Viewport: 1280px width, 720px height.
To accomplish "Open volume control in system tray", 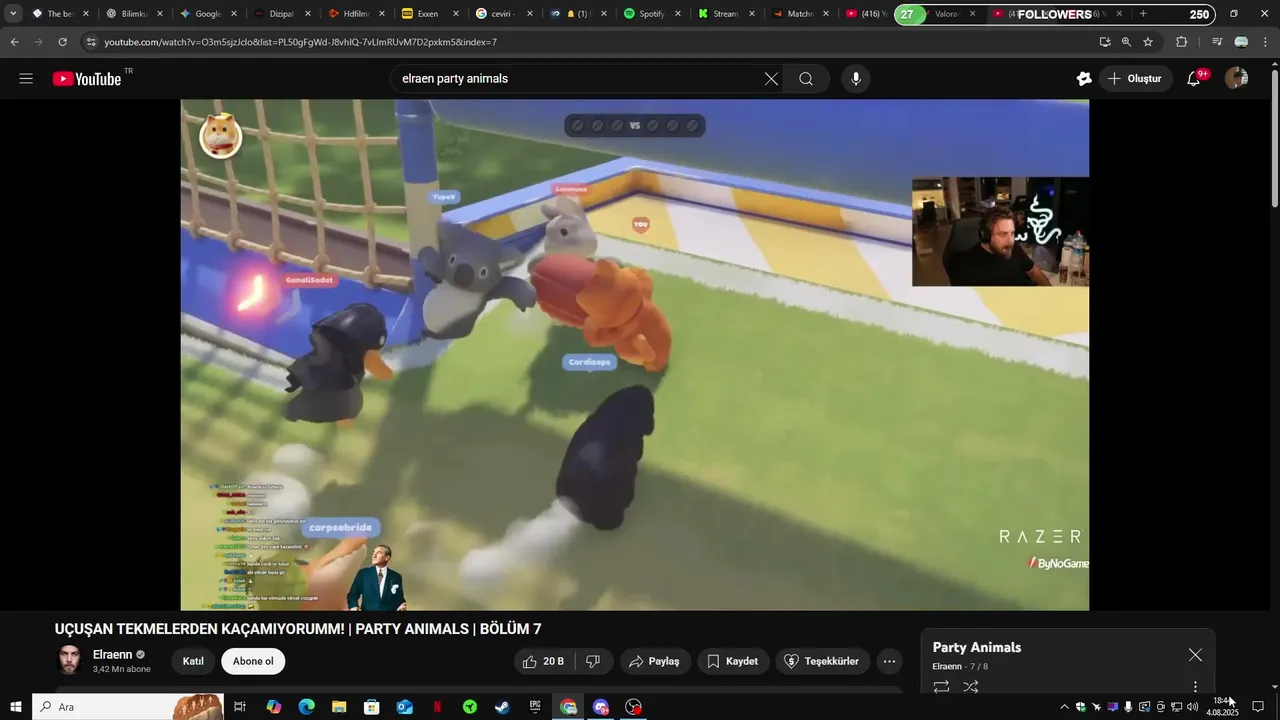I will tap(1192, 707).
